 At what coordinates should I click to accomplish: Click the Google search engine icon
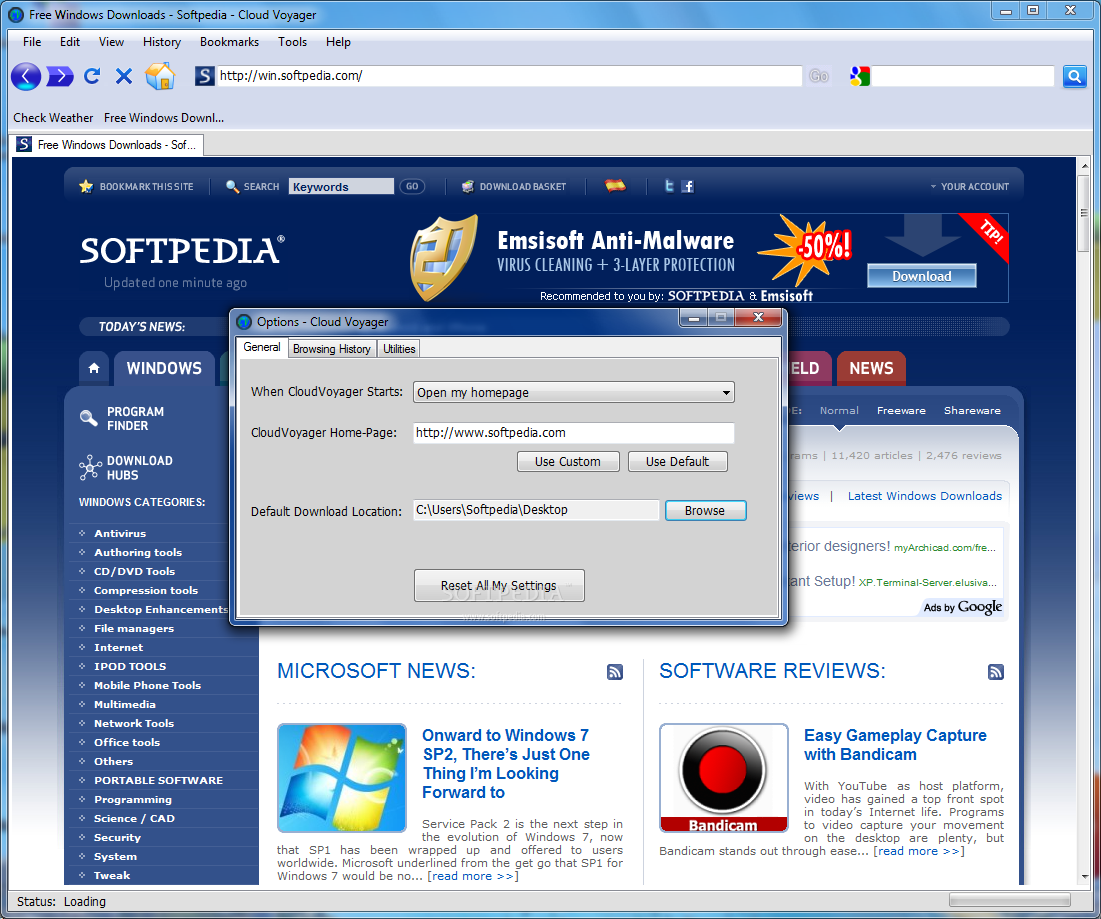coord(859,76)
